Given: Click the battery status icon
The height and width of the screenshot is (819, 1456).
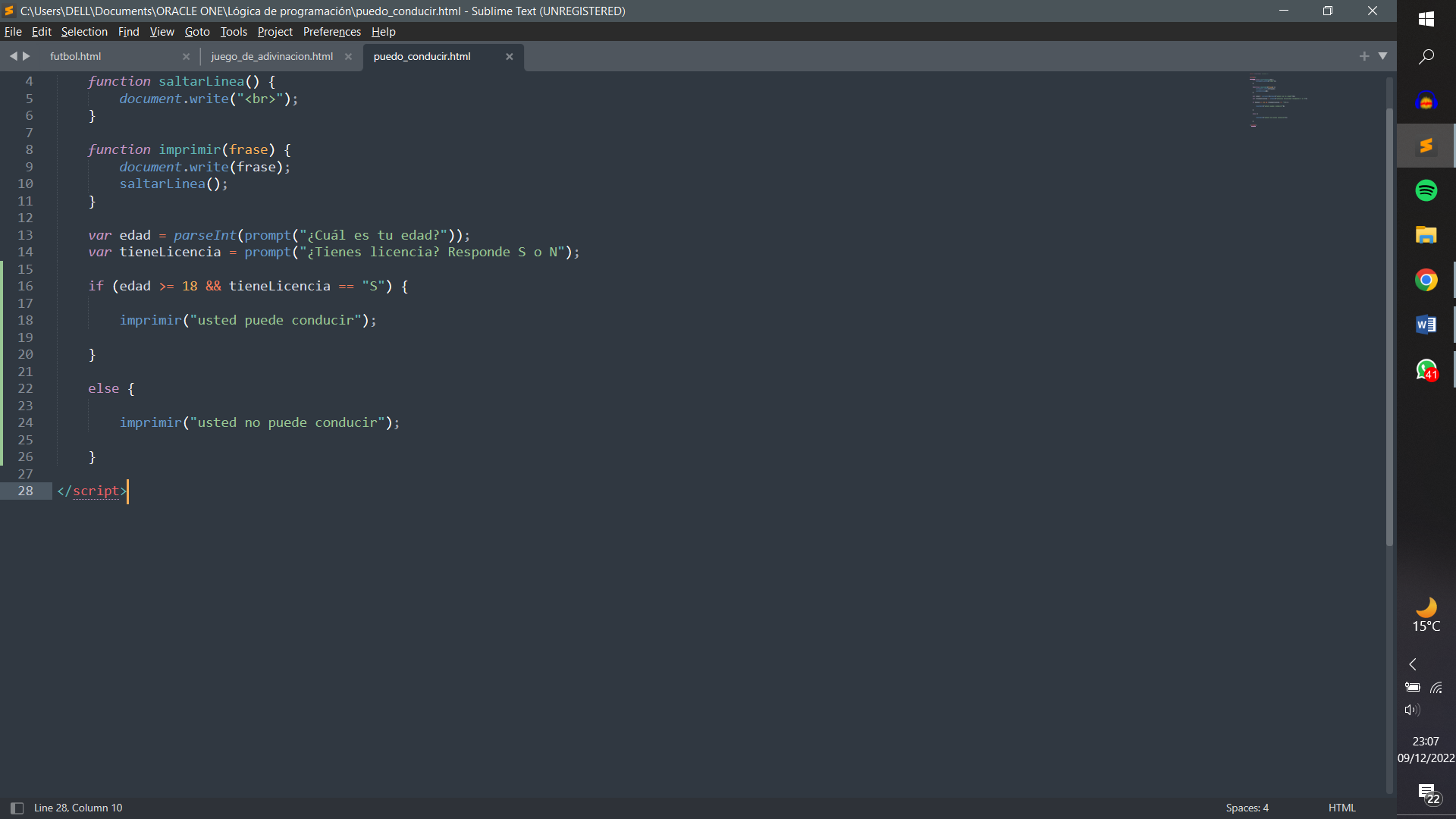Looking at the screenshot, I should [x=1413, y=688].
